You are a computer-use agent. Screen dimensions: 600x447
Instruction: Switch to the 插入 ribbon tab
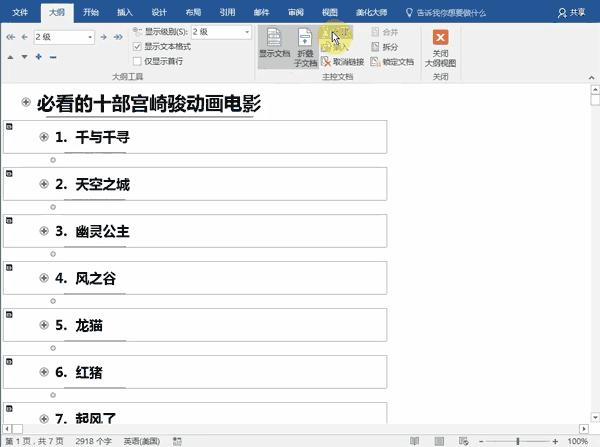[x=125, y=12]
